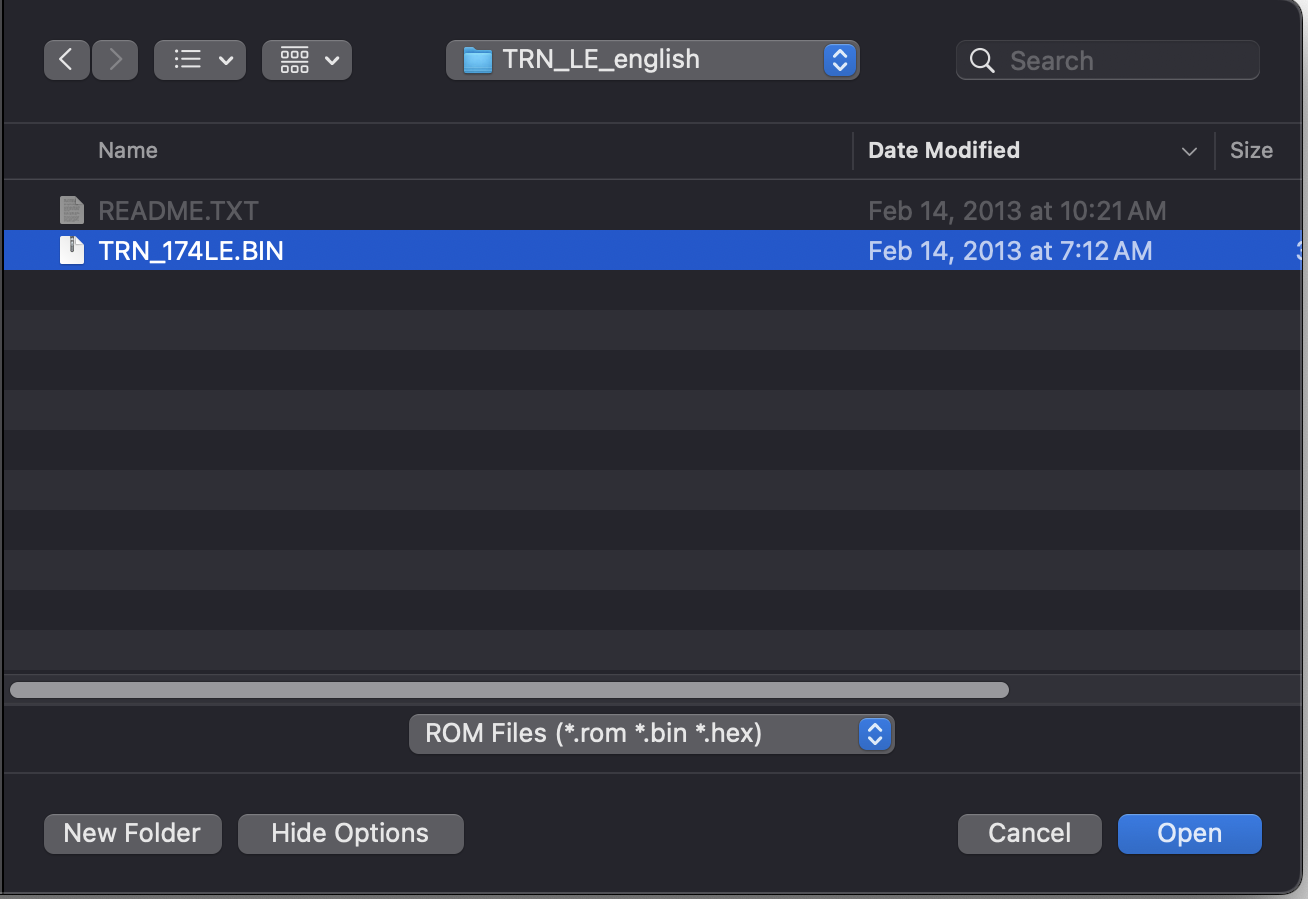Open the ROM Files type filter dropdown
Image resolution: width=1308 pixels, height=899 pixels.
point(651,733)
